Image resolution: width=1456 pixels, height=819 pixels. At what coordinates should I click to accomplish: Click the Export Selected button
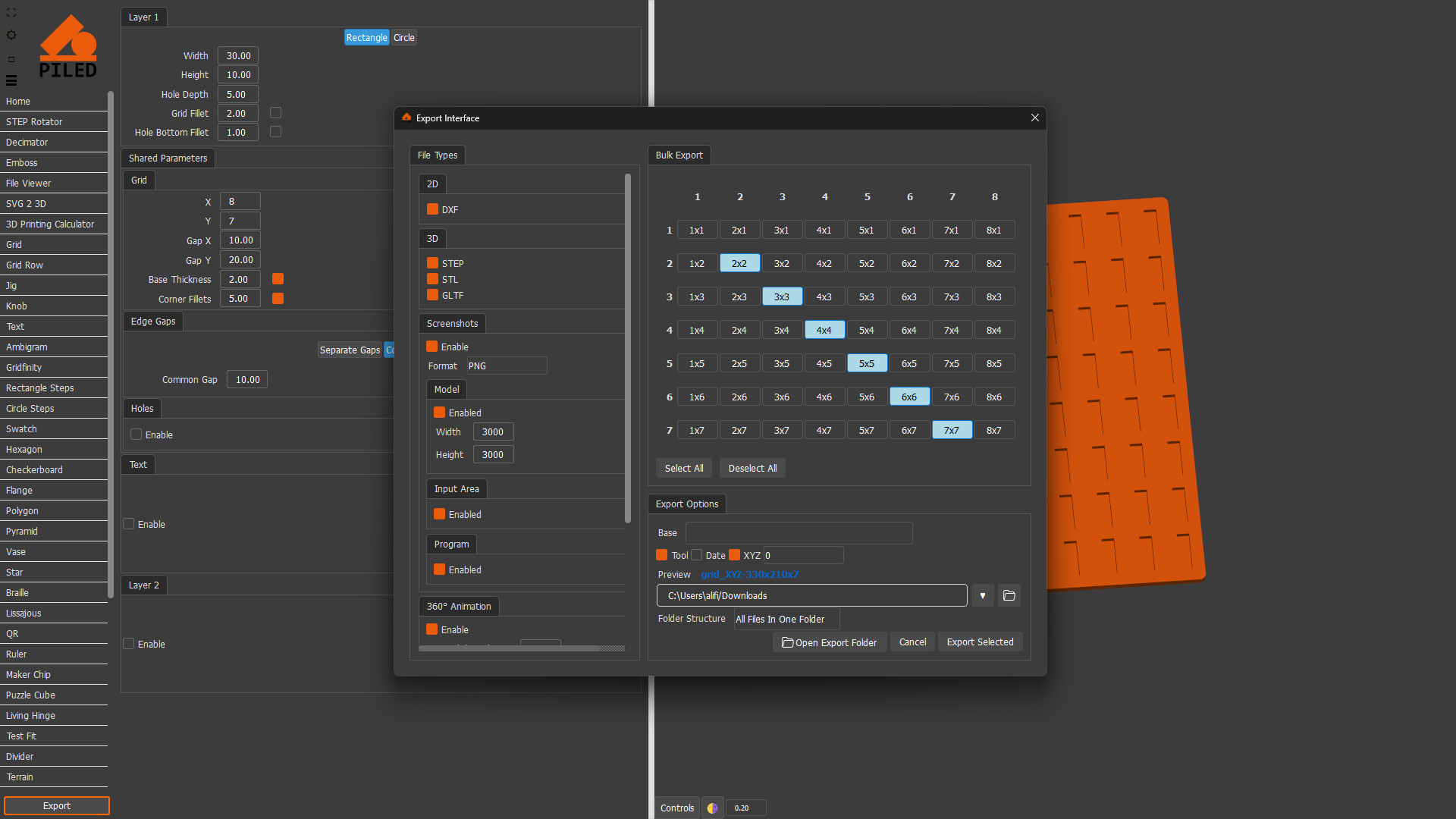click(980, 642)
